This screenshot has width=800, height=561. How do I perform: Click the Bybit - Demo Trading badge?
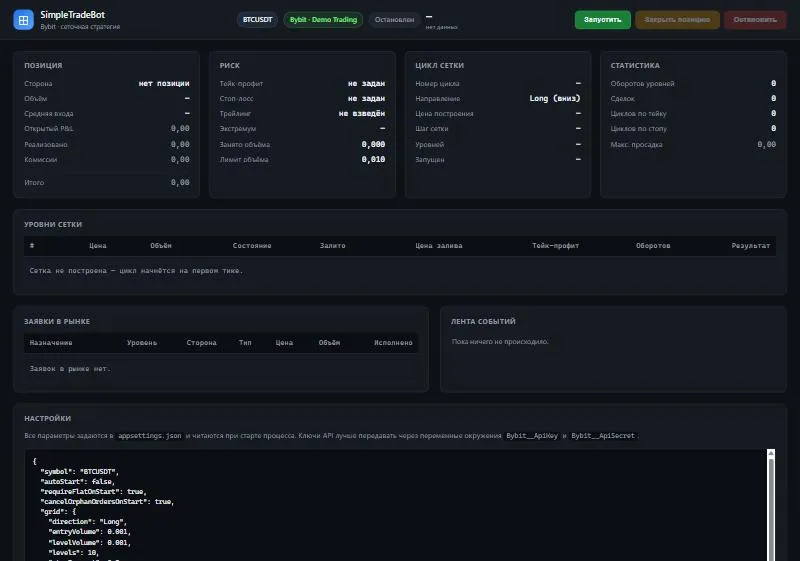323,20
